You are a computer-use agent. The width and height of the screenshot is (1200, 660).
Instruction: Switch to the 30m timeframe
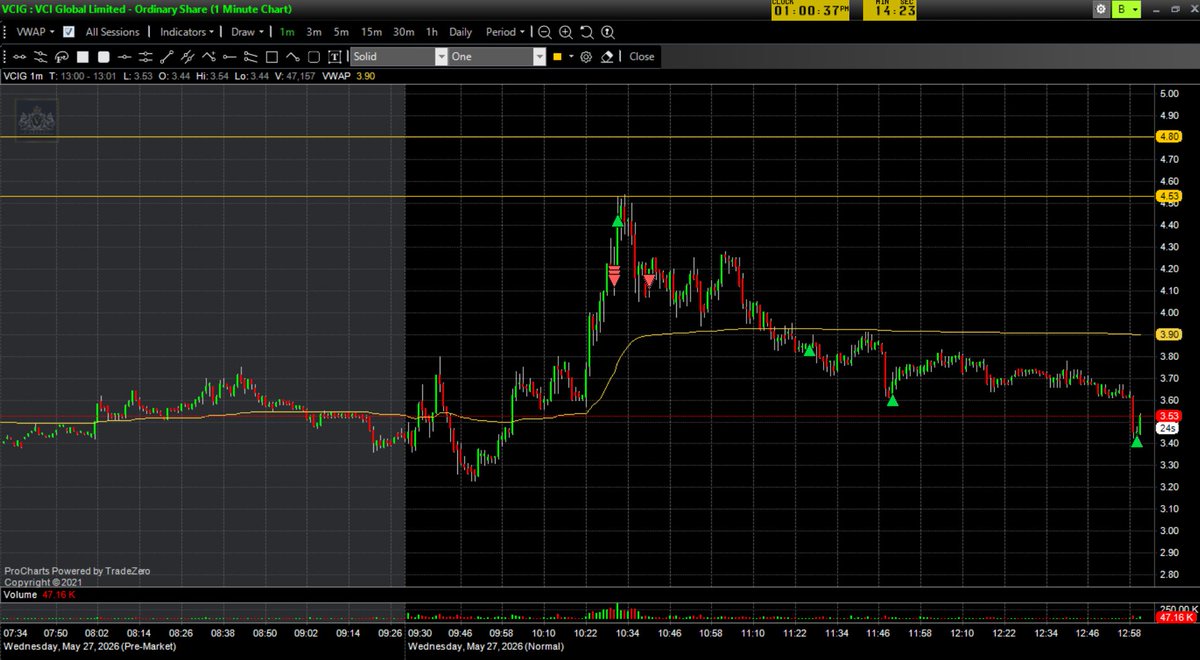click(404, 31)
